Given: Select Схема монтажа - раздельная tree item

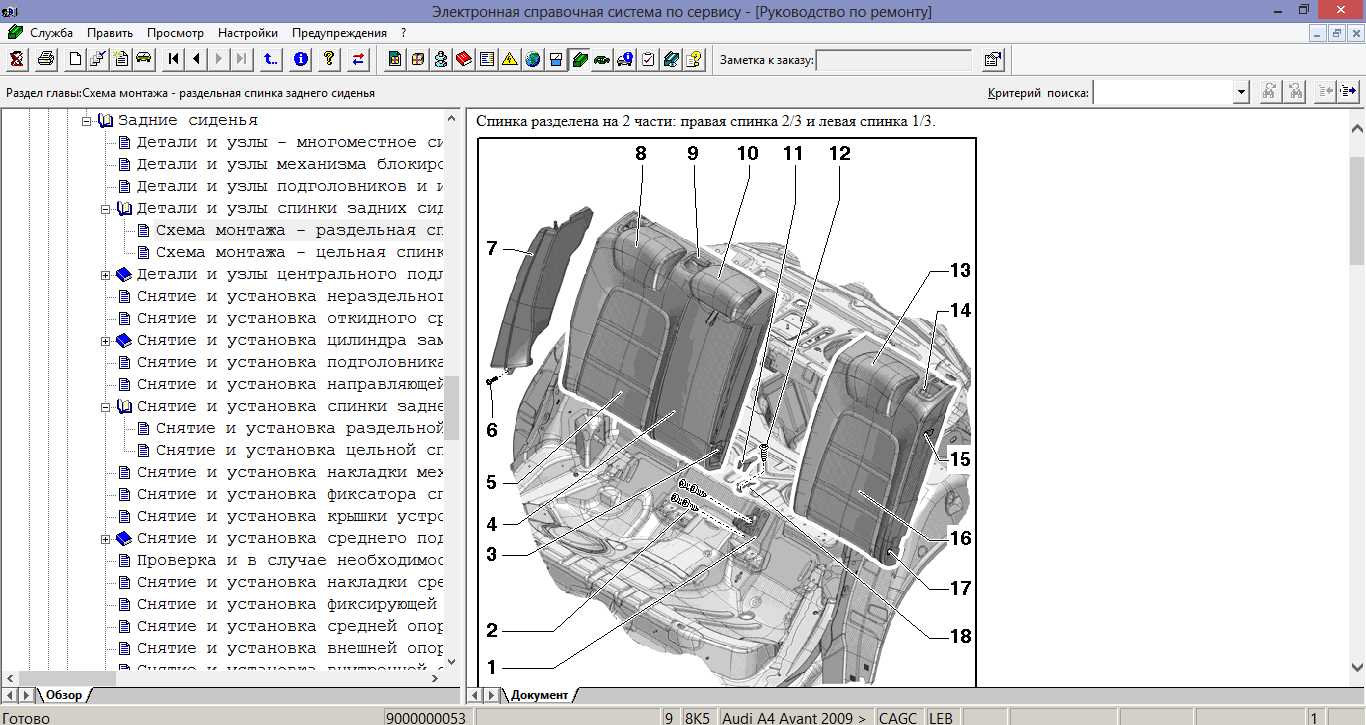Looking at the screenshot, I should point(300,230).
